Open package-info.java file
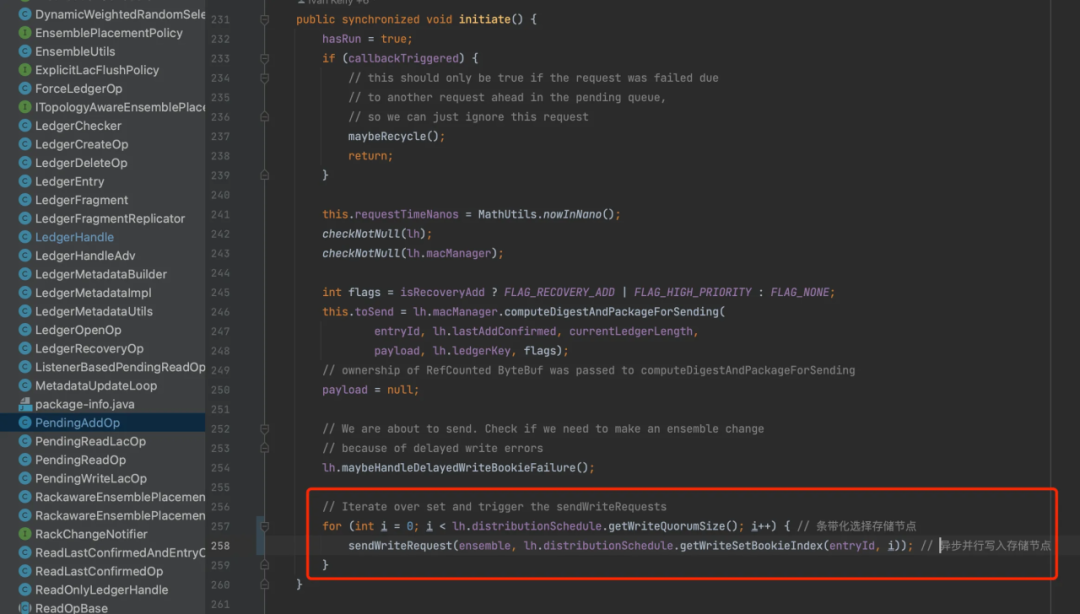The height and width of the screenshot is (614, 1080). (85, 405)
